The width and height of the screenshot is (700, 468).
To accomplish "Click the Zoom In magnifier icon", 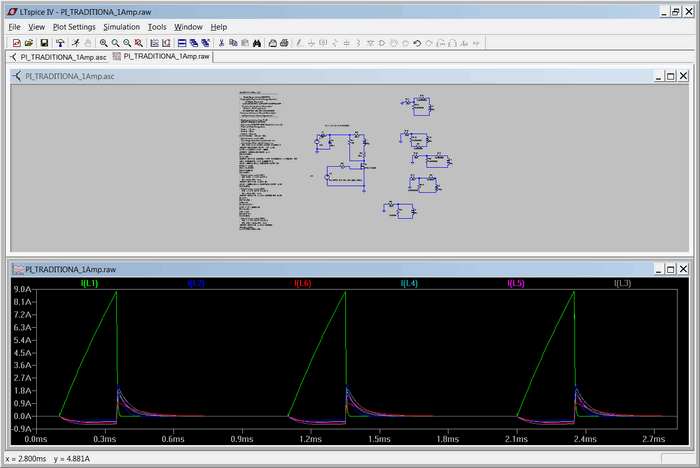I will click(103, 43).
